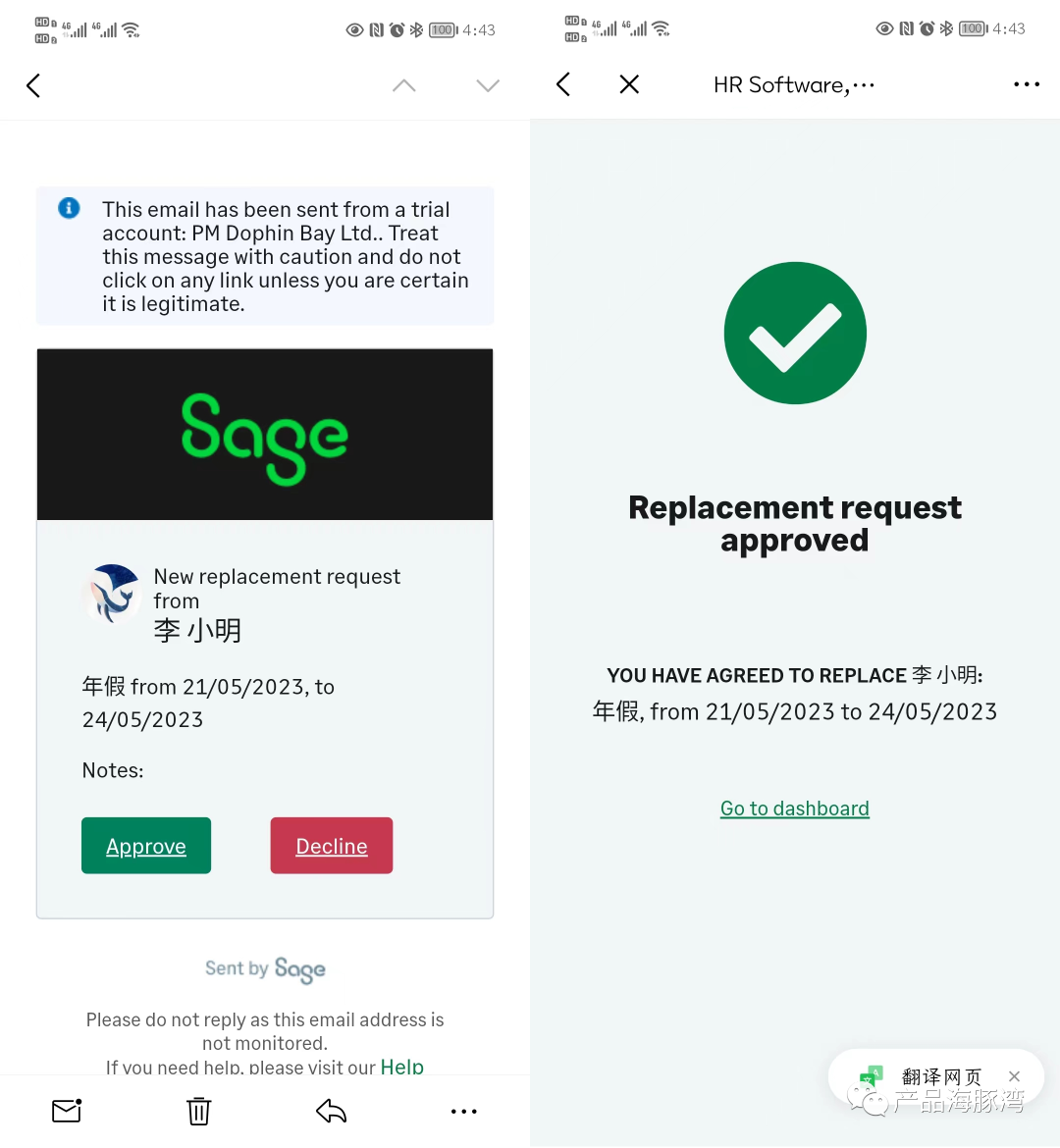The width and height of the screenshot is (1060, 1148).
Task: Open browser three-dot menu
Action: pyautogui.click(x=1027, y=84)
